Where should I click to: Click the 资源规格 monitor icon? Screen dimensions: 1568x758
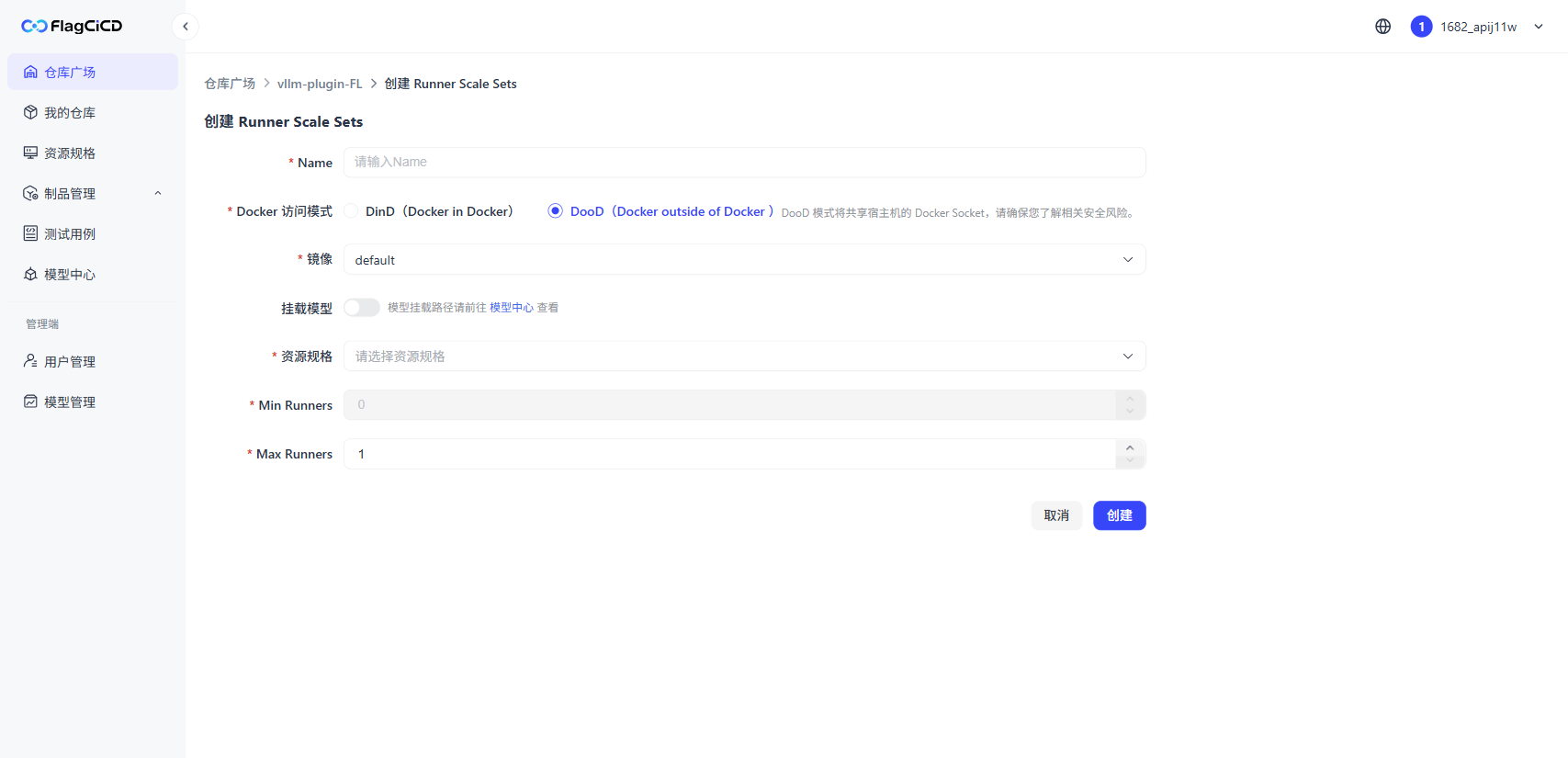[30, 153]
